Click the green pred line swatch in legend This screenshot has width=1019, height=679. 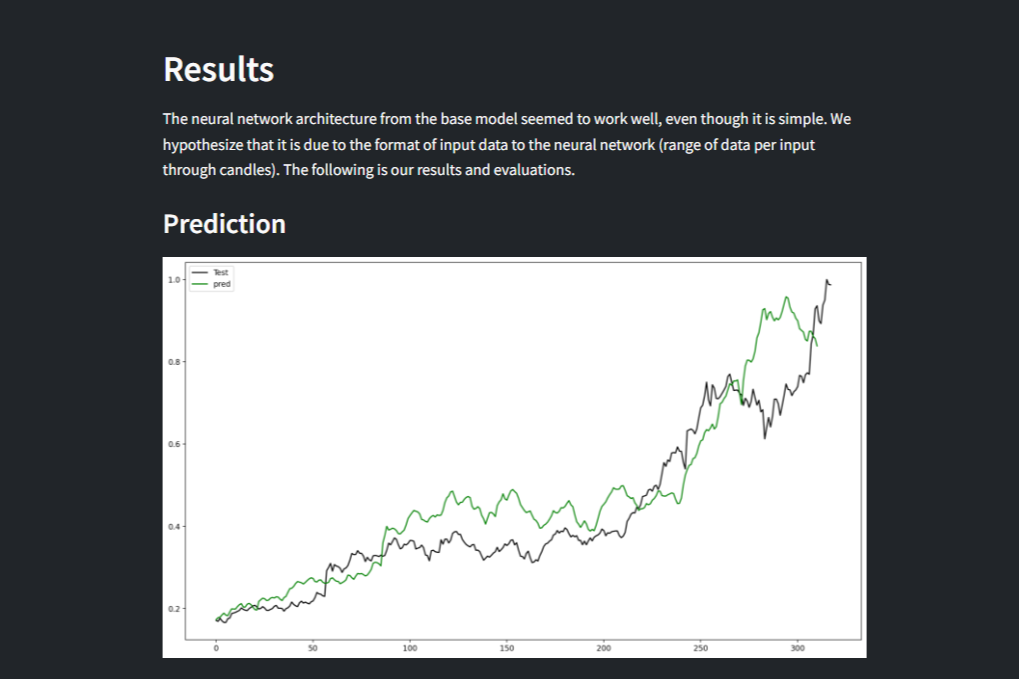(x=200, y=284)
